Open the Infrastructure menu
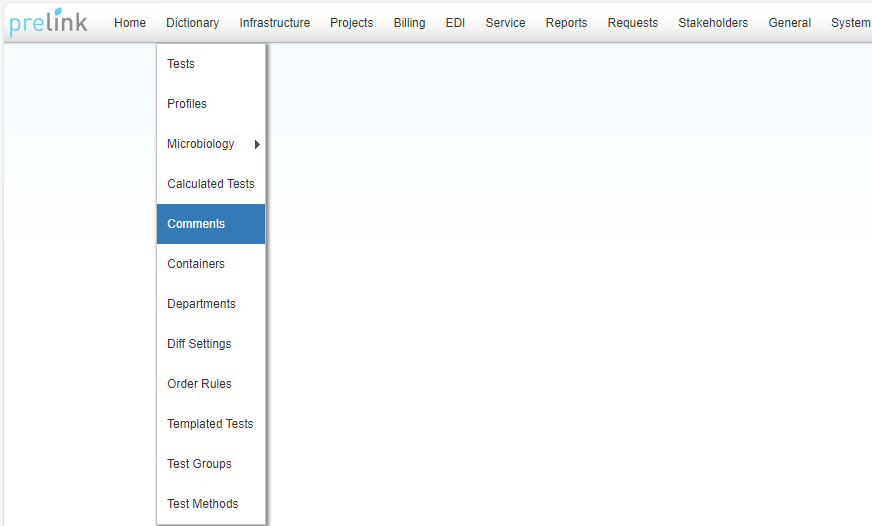The image size is (872, 526). point(275,23)
